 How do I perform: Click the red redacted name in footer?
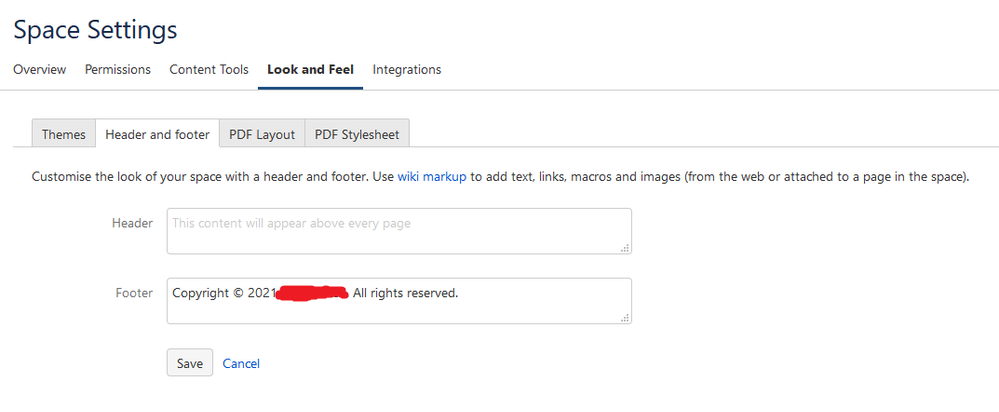(x=311, y=293)
